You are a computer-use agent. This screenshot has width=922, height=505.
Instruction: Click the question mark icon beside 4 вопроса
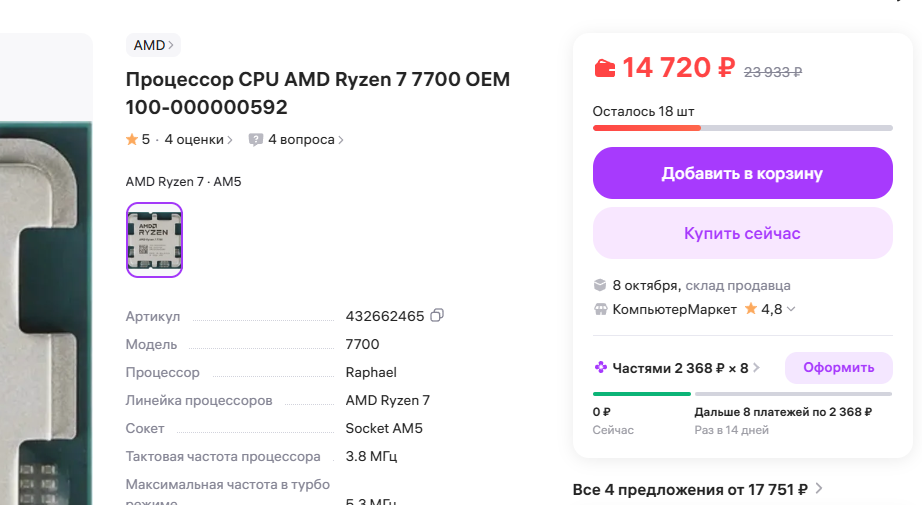256,140
